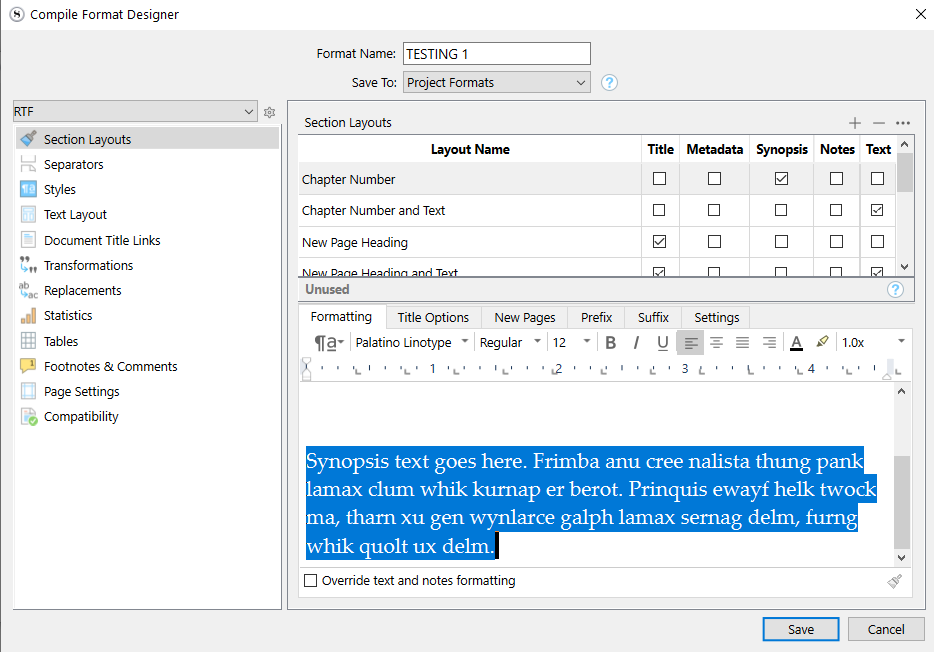Click the highlighter color icon

pyautogui.click(x=822, y=342)
